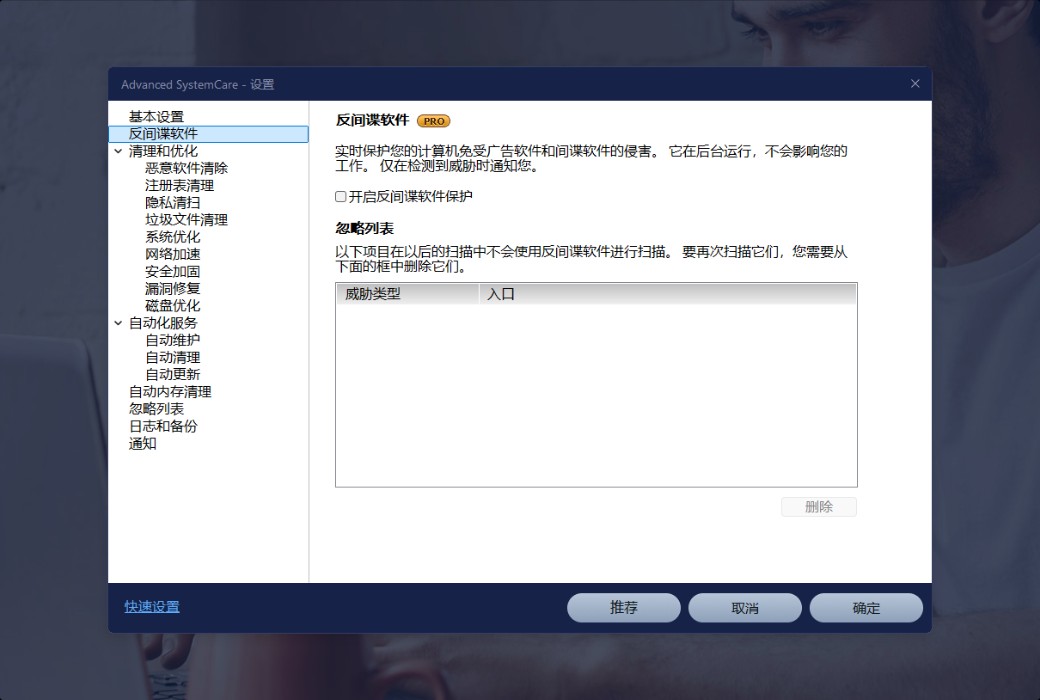
Task: Open 恶意软件清除 settings
Action: coord(186,168)
